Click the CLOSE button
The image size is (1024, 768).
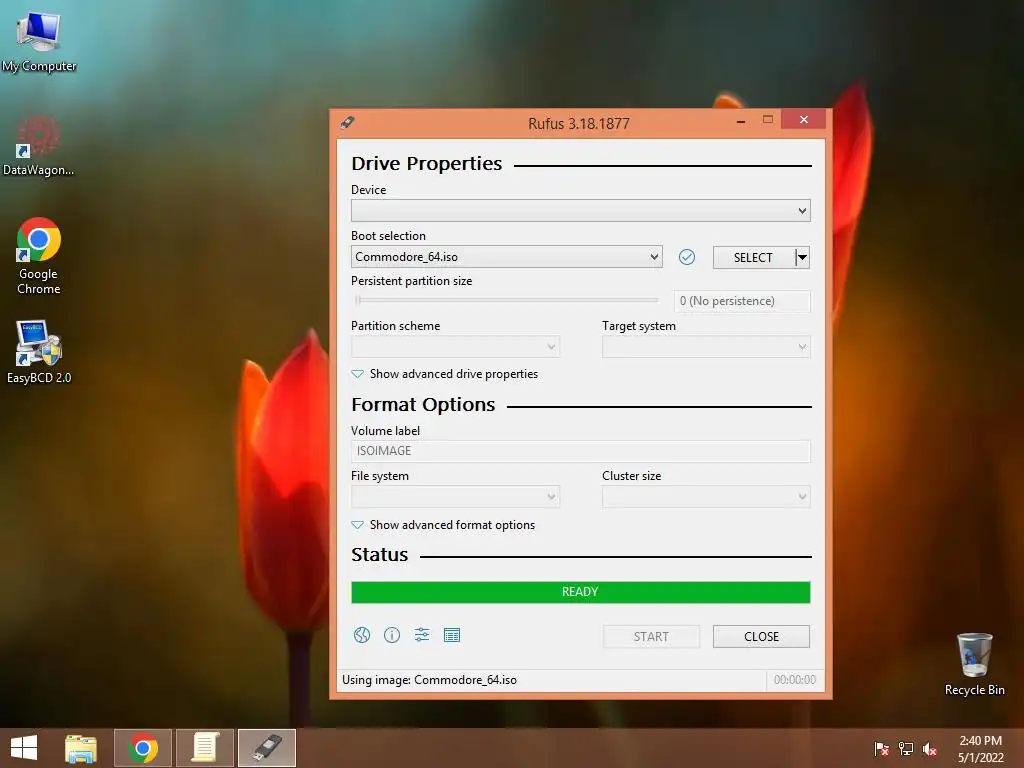761,637
